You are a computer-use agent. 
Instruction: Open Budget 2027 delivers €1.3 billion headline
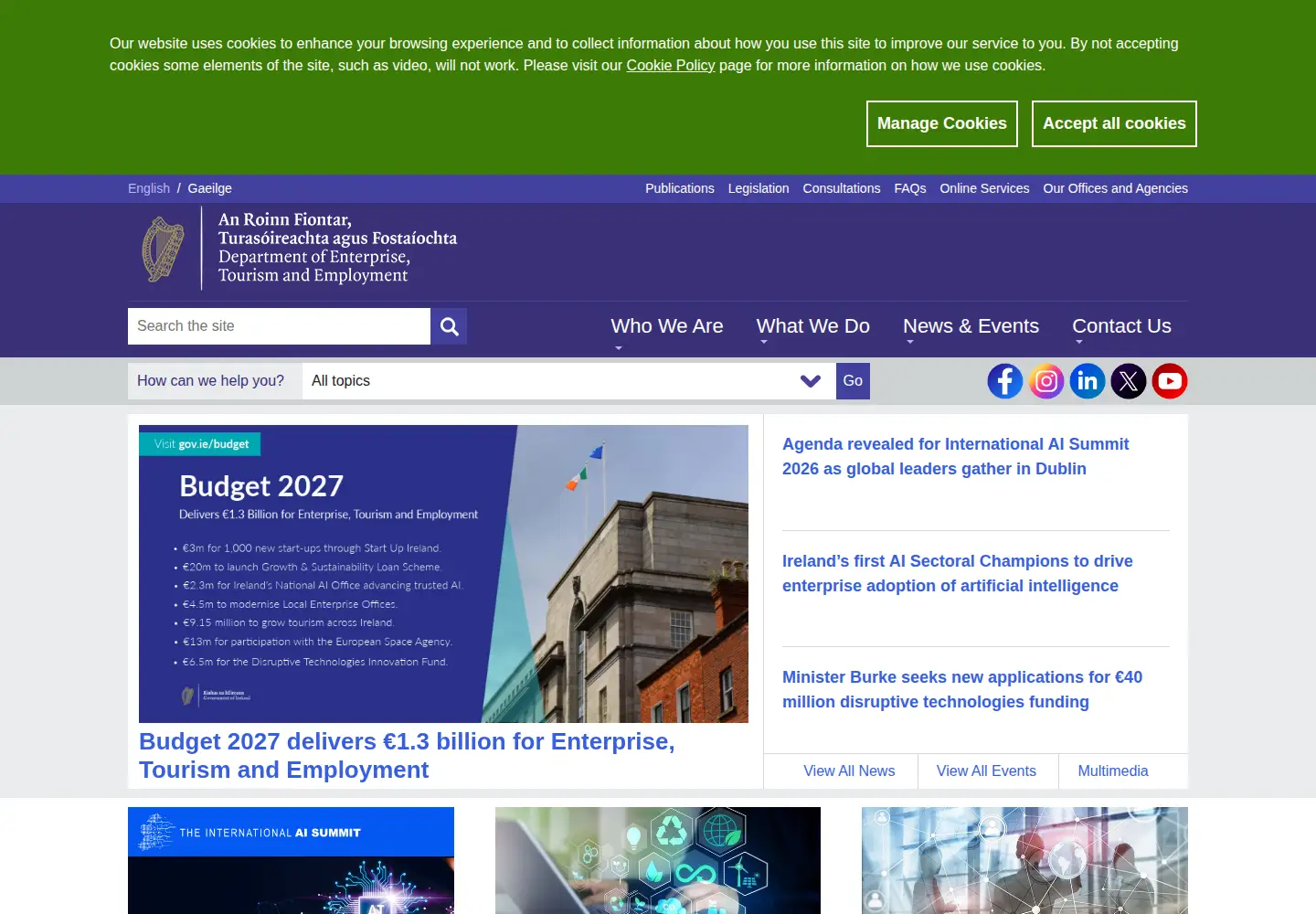tap(407, 756)
